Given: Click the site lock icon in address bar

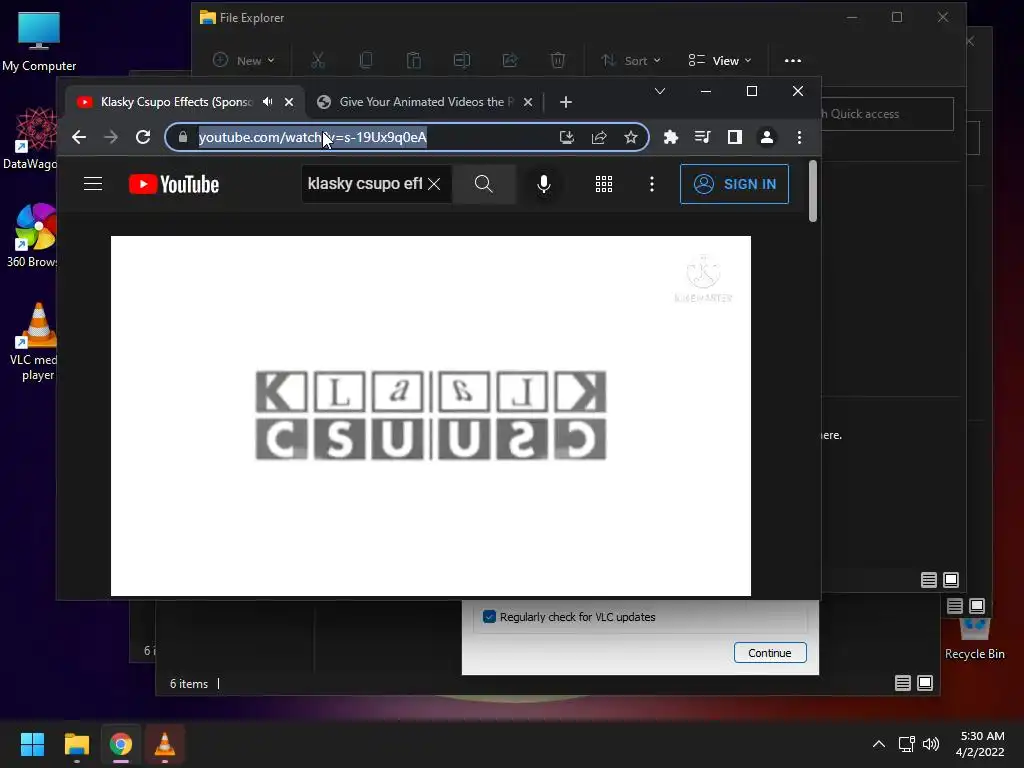Looking at the screenshot, I should pos(183,137).
